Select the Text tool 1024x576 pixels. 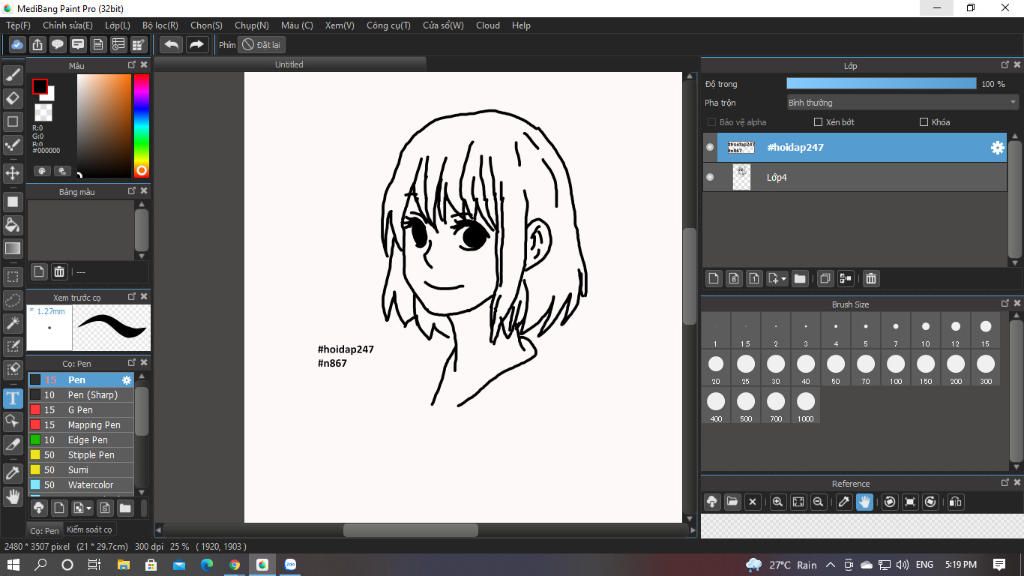12,398
